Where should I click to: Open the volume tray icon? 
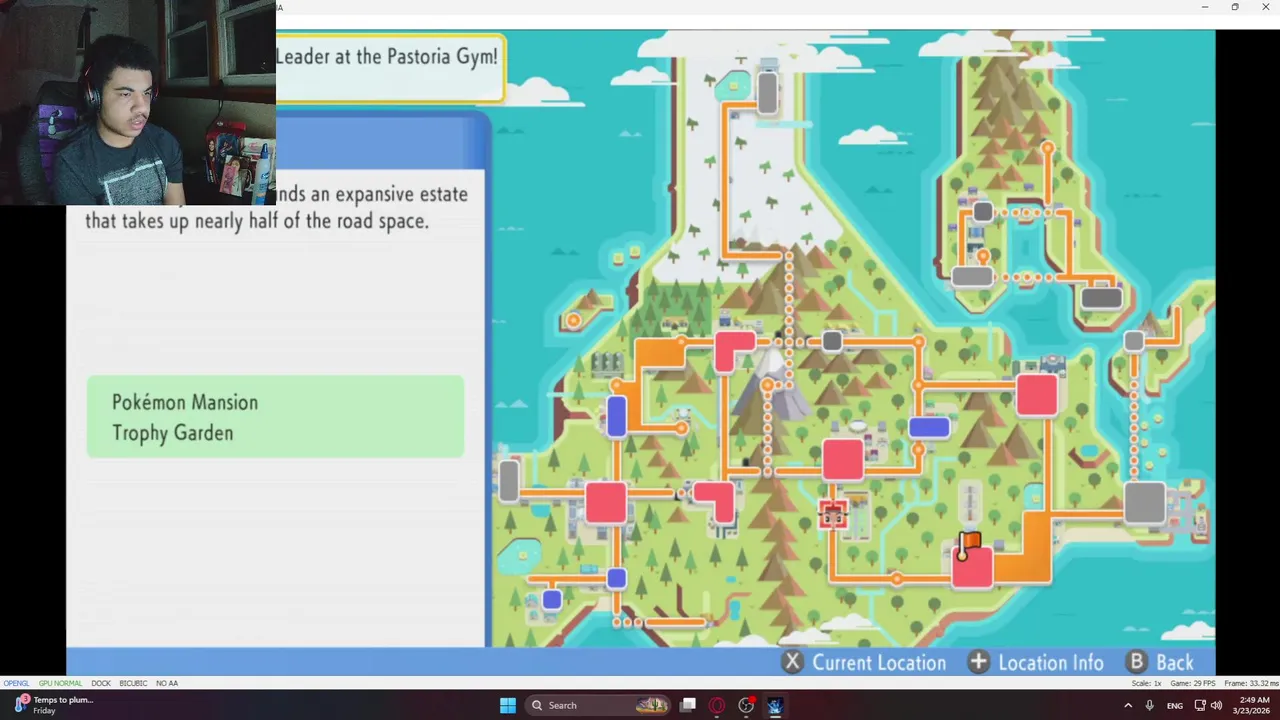[1216, 705]
